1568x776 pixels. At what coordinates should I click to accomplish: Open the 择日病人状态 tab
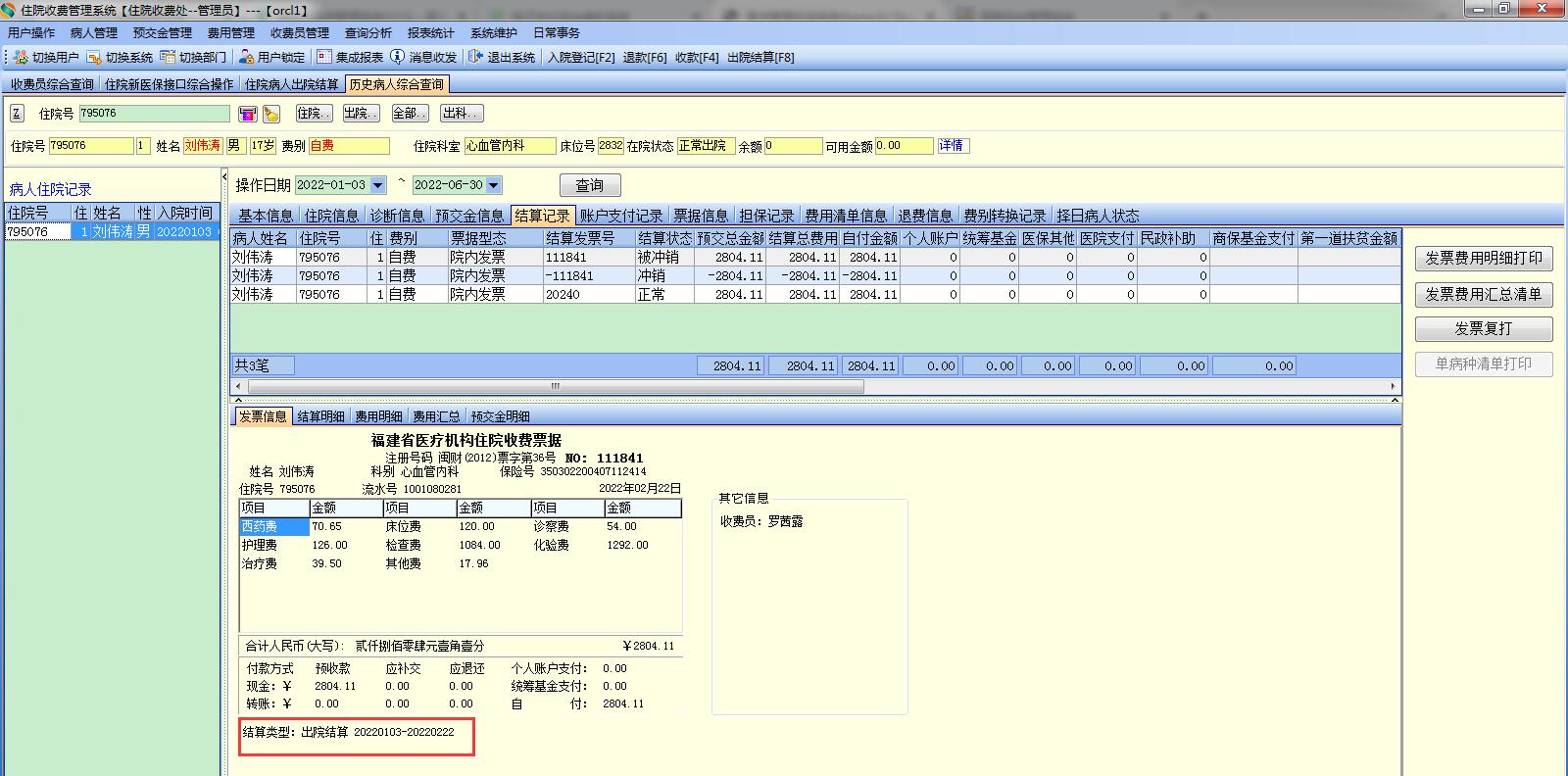pyautogui.click(x=1098, y=216)
